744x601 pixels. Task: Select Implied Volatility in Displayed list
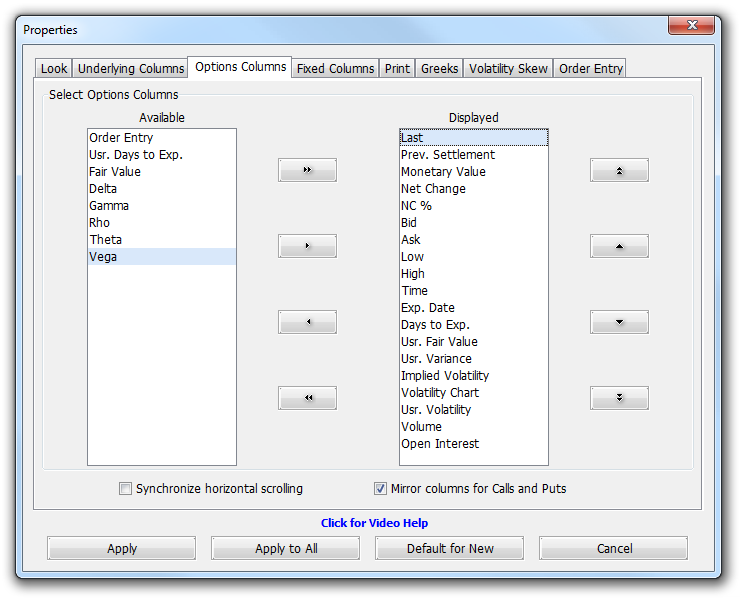(445, 376)
